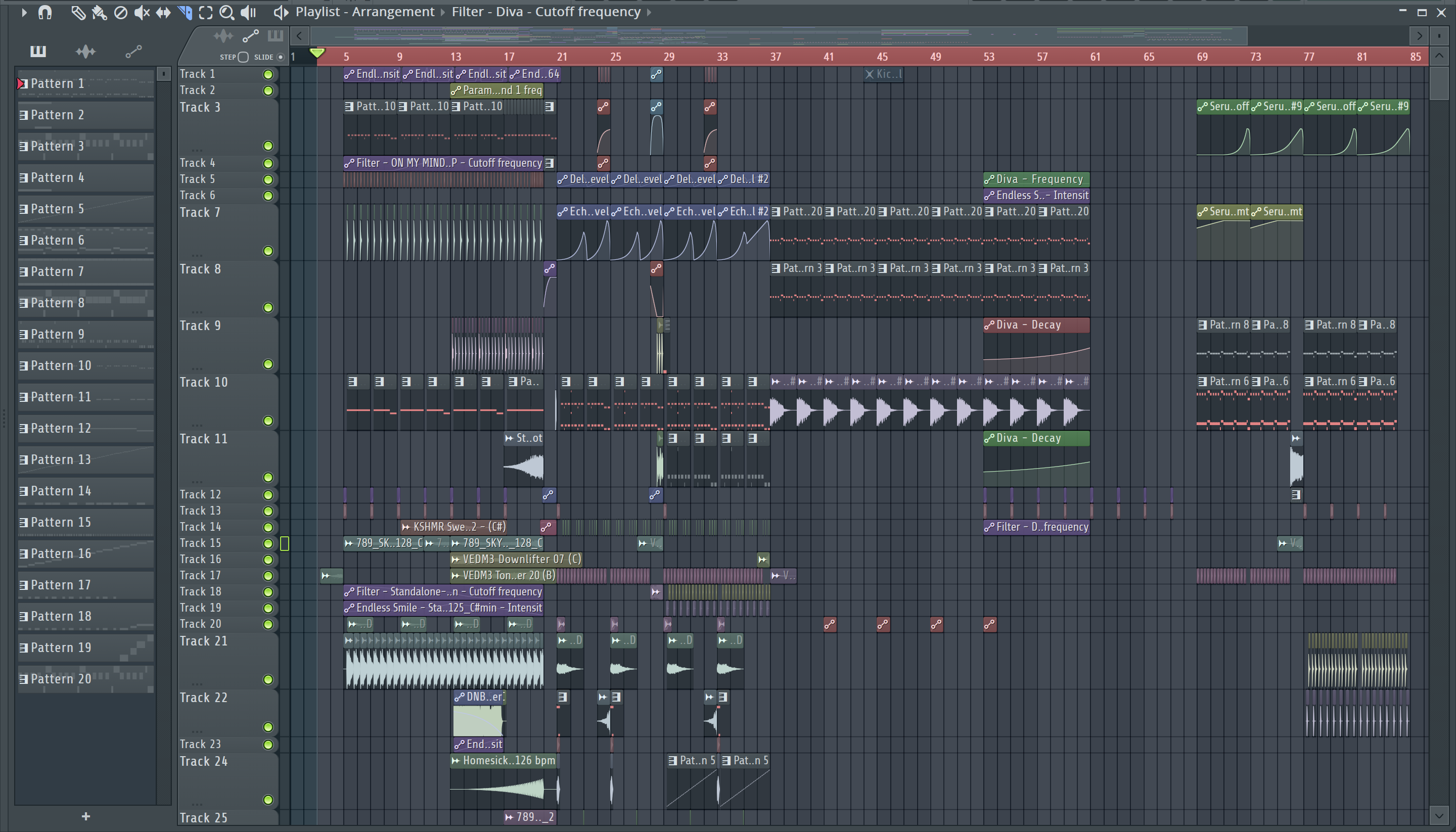The image size is (1456, 832).
Task: Show automation clips in the picker panel
Action: tap(133, 52)
